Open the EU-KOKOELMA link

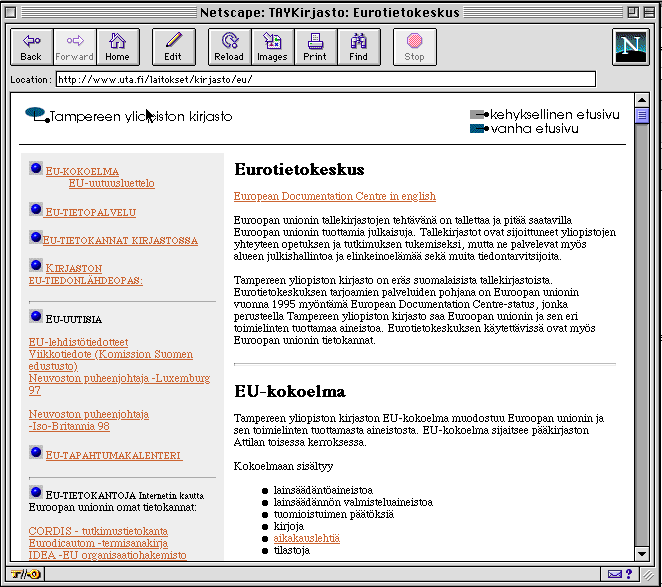tap(82, 171)
